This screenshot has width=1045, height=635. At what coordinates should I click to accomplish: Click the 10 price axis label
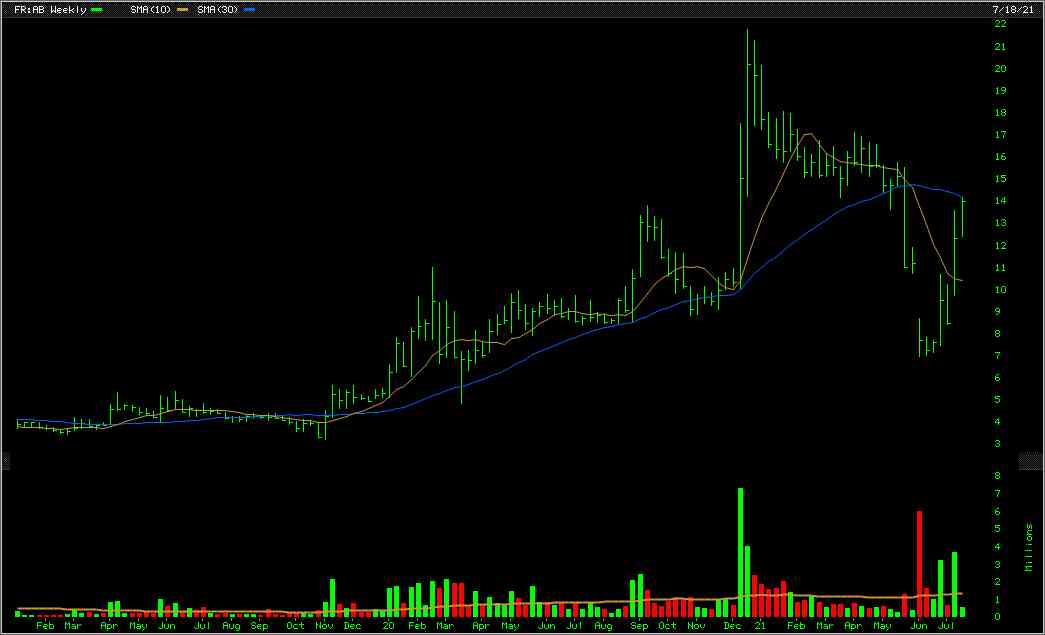click(1000, 290)
